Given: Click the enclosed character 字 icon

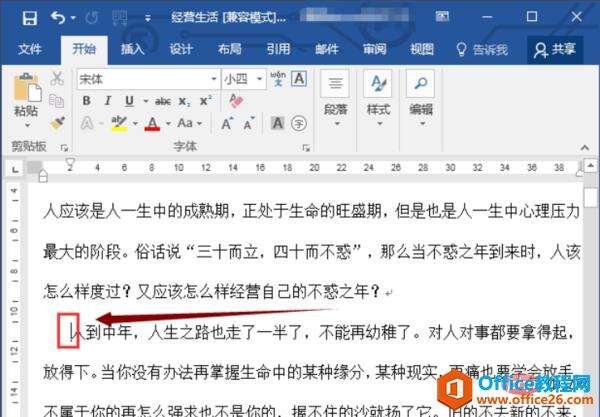Looking at the screenshot, I should (x=299, y=124).
